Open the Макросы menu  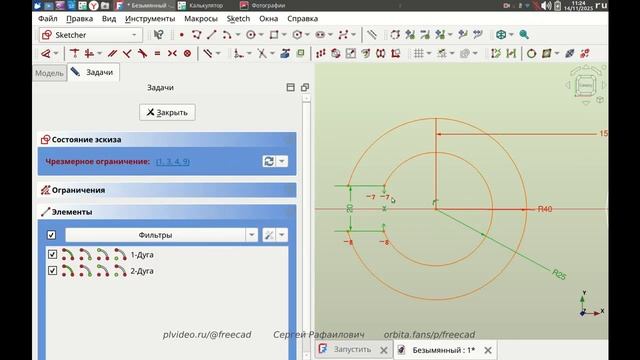coord(201,19)
